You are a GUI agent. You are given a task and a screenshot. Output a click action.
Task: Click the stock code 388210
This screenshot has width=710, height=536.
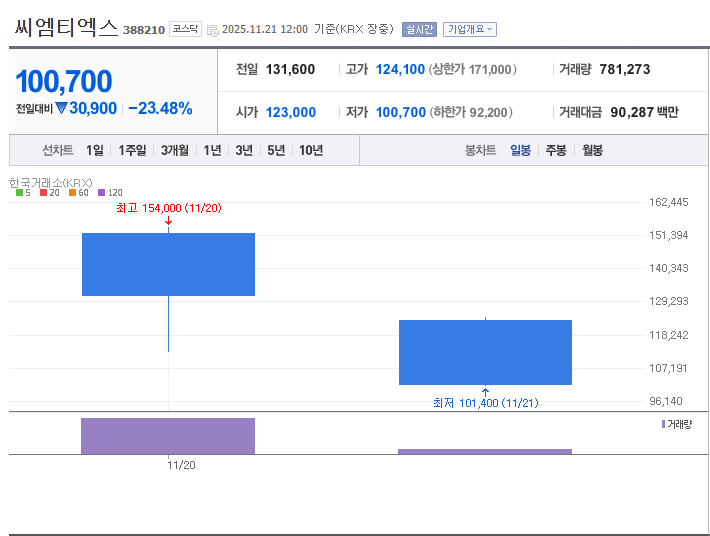pyautogui.click(x=144, y=30)
